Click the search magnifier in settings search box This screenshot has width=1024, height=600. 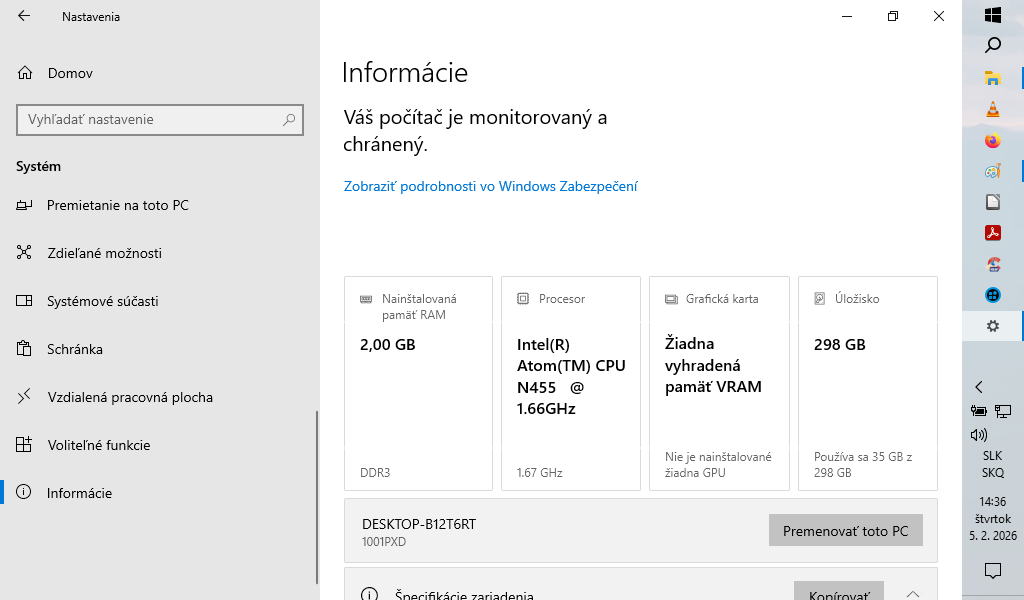click(x=289, y=119)
